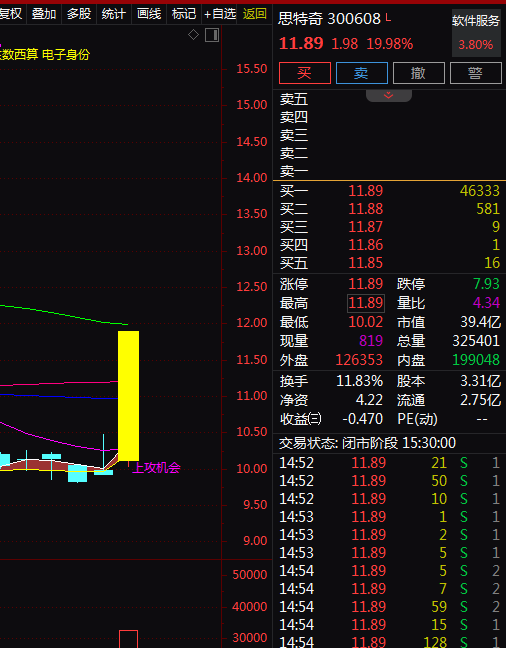Click the red L marker beside stock code
Image resolution: width=506 pixels, height=648 pixels.
(388, 17)
